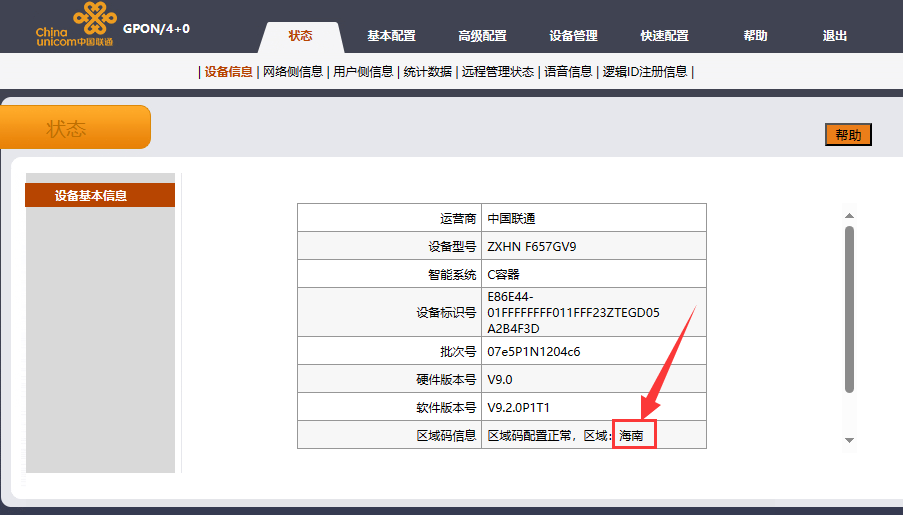The image size is (903, 515).
Task: Open the 逻辑ID注册信息 link
Action: click(645, 72)
